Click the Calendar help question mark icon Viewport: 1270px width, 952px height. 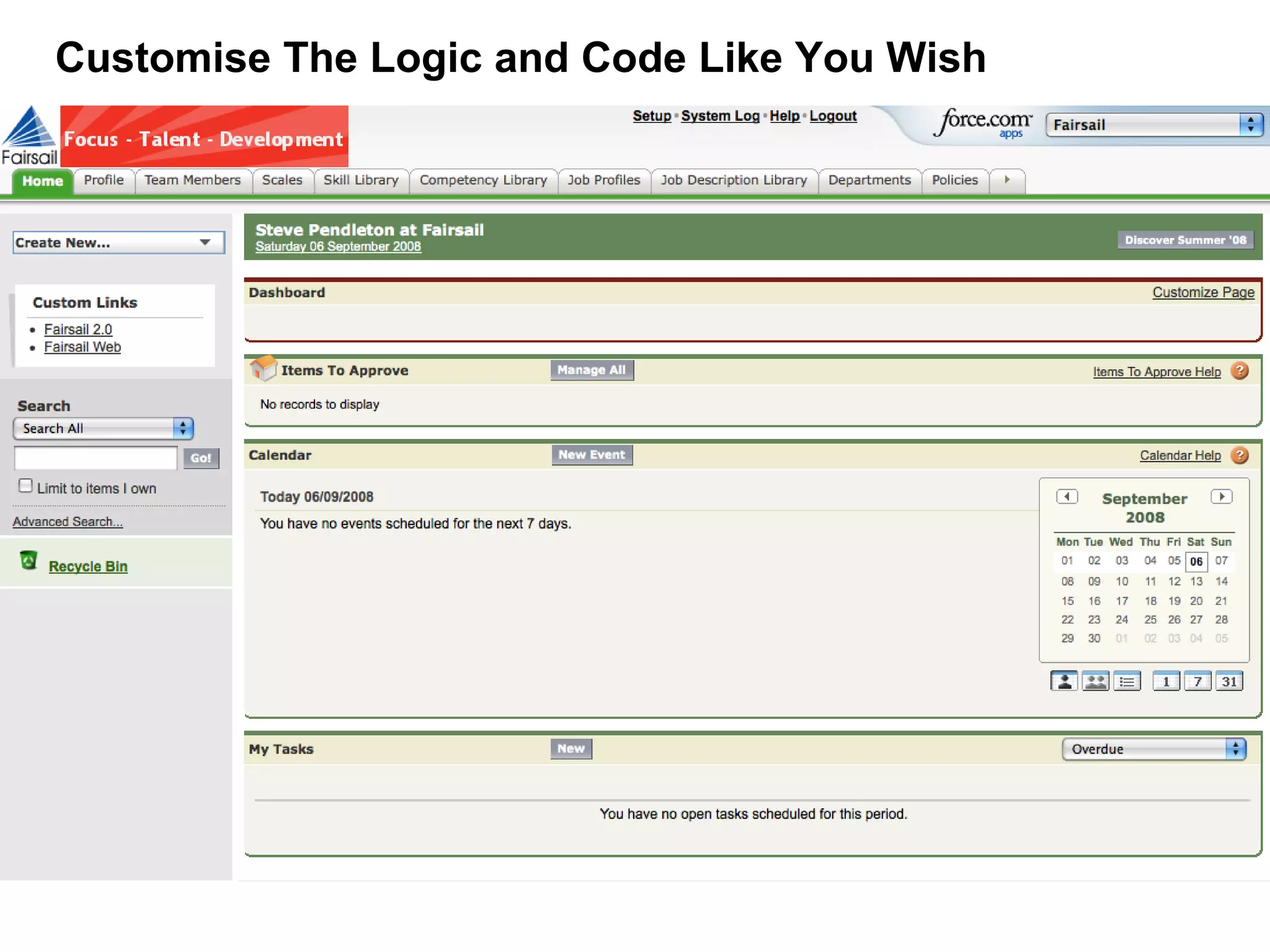tap(1240, 456)
